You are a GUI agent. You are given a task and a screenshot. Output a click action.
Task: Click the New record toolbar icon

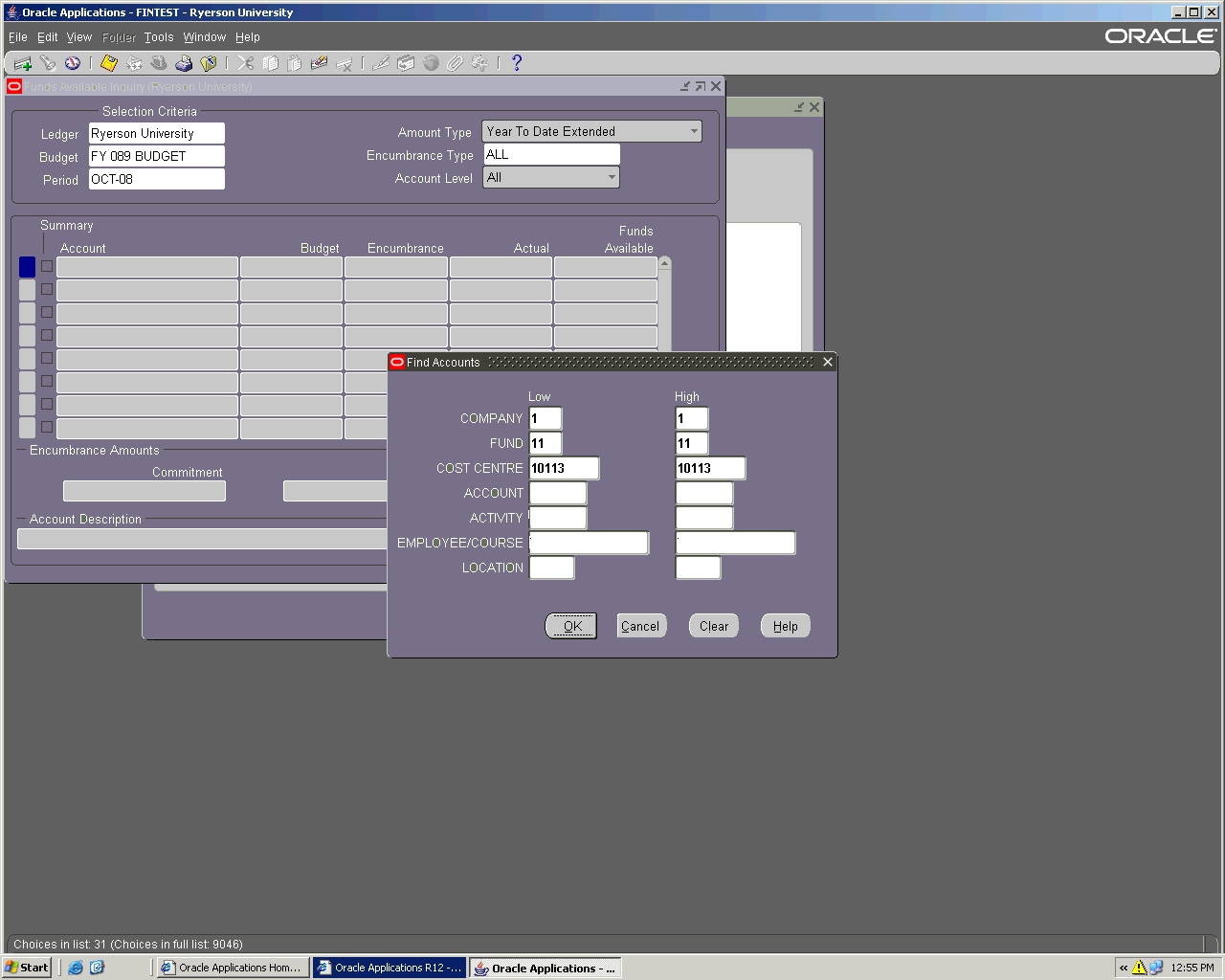coord(23,63)
